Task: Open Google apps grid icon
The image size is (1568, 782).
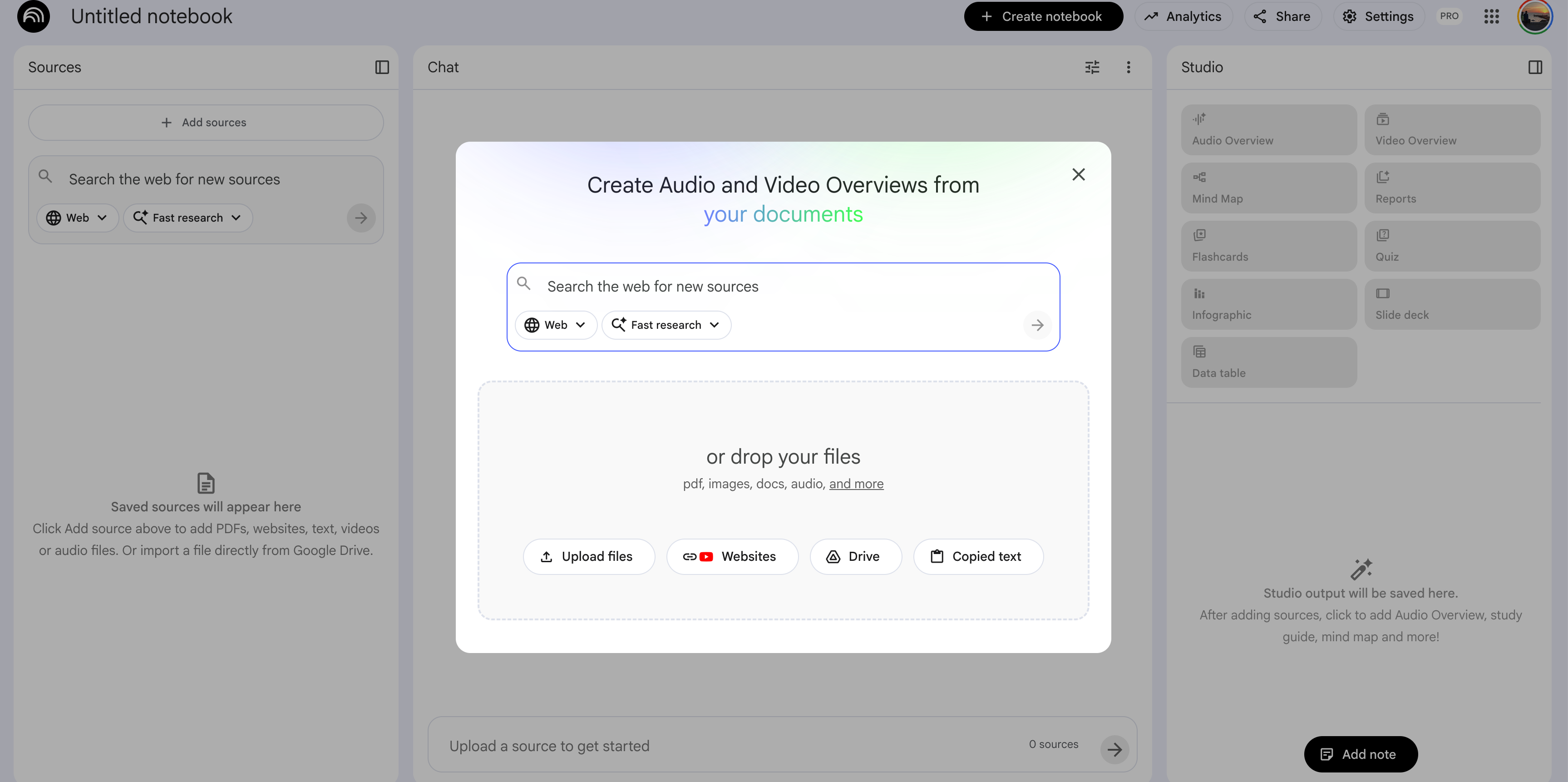Action: (1491, 16)
